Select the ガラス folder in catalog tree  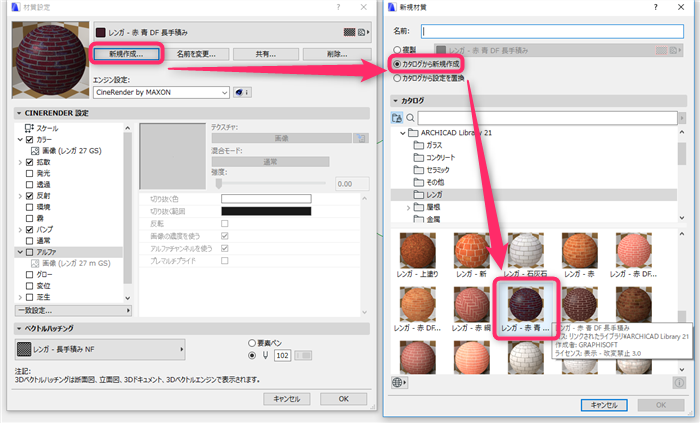tap(428, 145)
